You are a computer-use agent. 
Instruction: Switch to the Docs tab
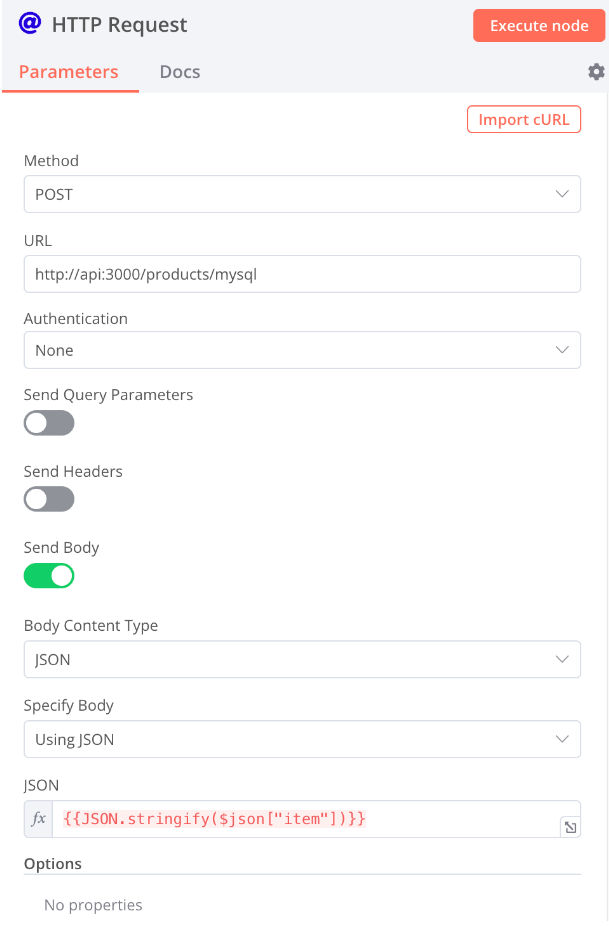179,71
